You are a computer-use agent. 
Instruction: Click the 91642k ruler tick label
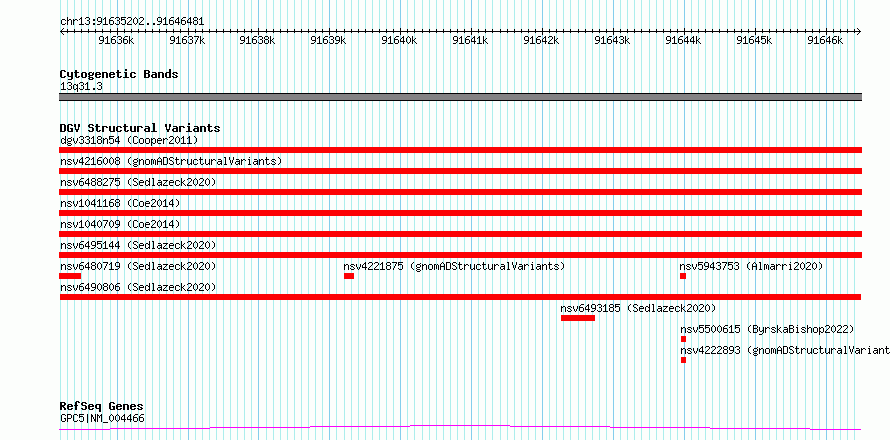(x=541, y=41)
